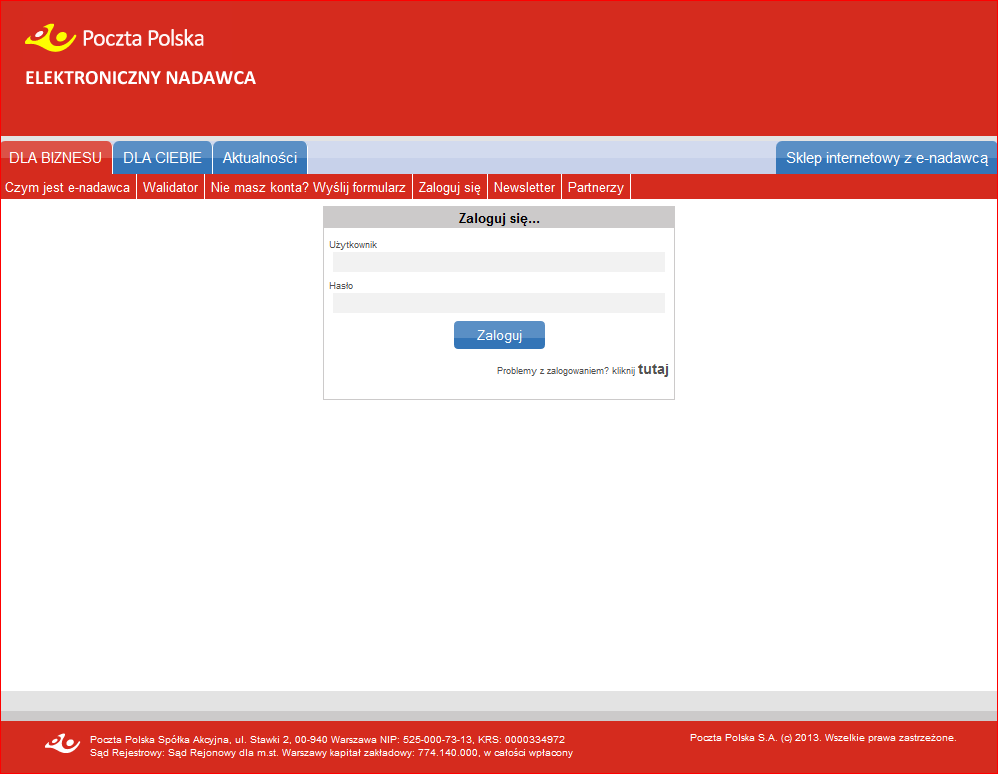Go to the Partnerzy menu item

point(596,187)
